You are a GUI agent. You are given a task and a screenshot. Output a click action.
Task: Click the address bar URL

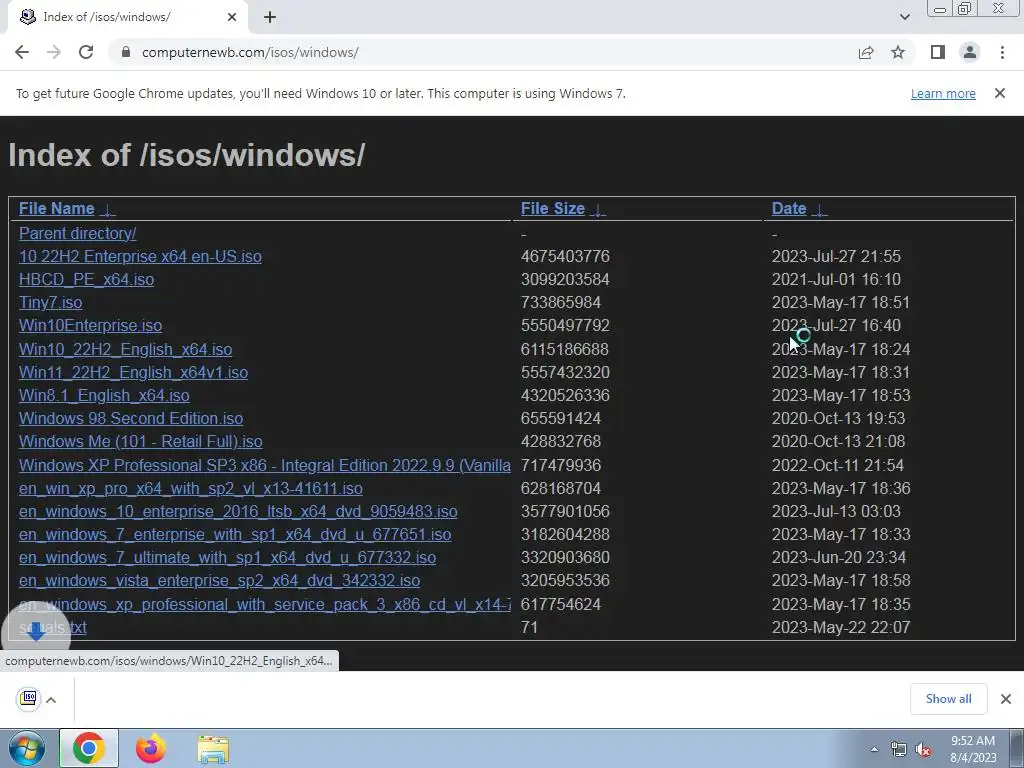pos(250,52)
